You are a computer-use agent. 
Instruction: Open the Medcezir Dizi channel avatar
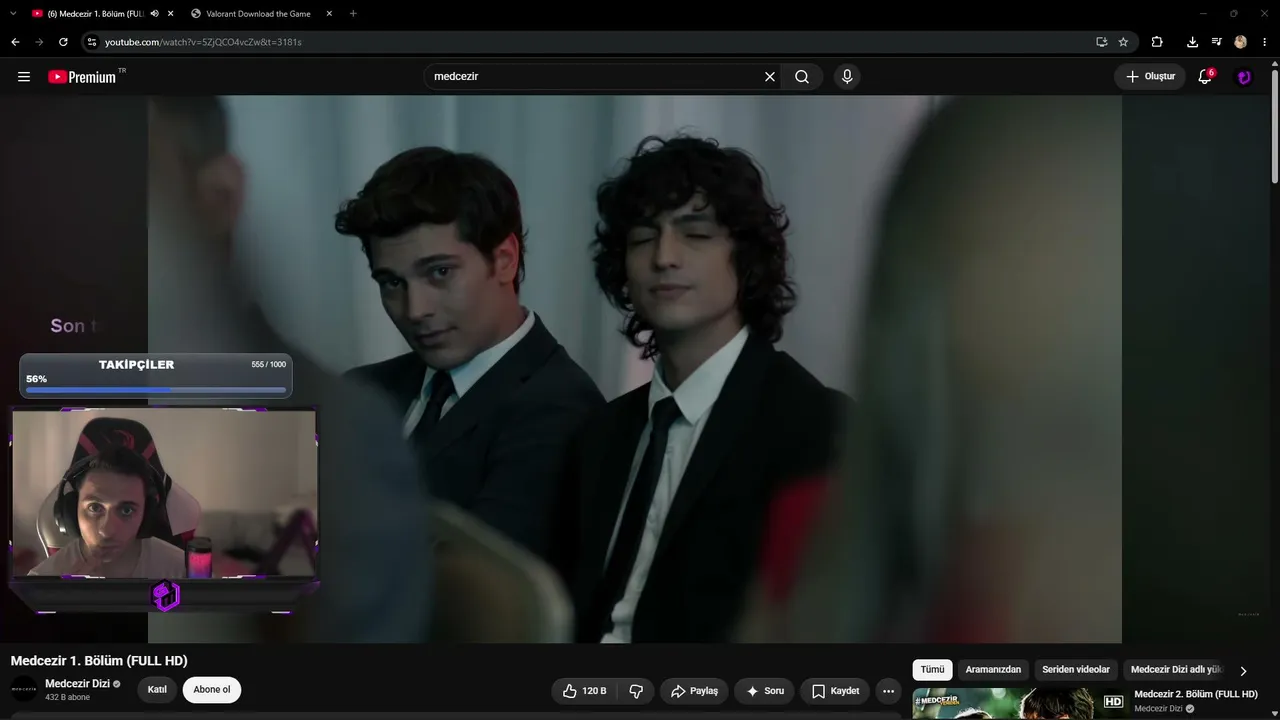(24, 689)
